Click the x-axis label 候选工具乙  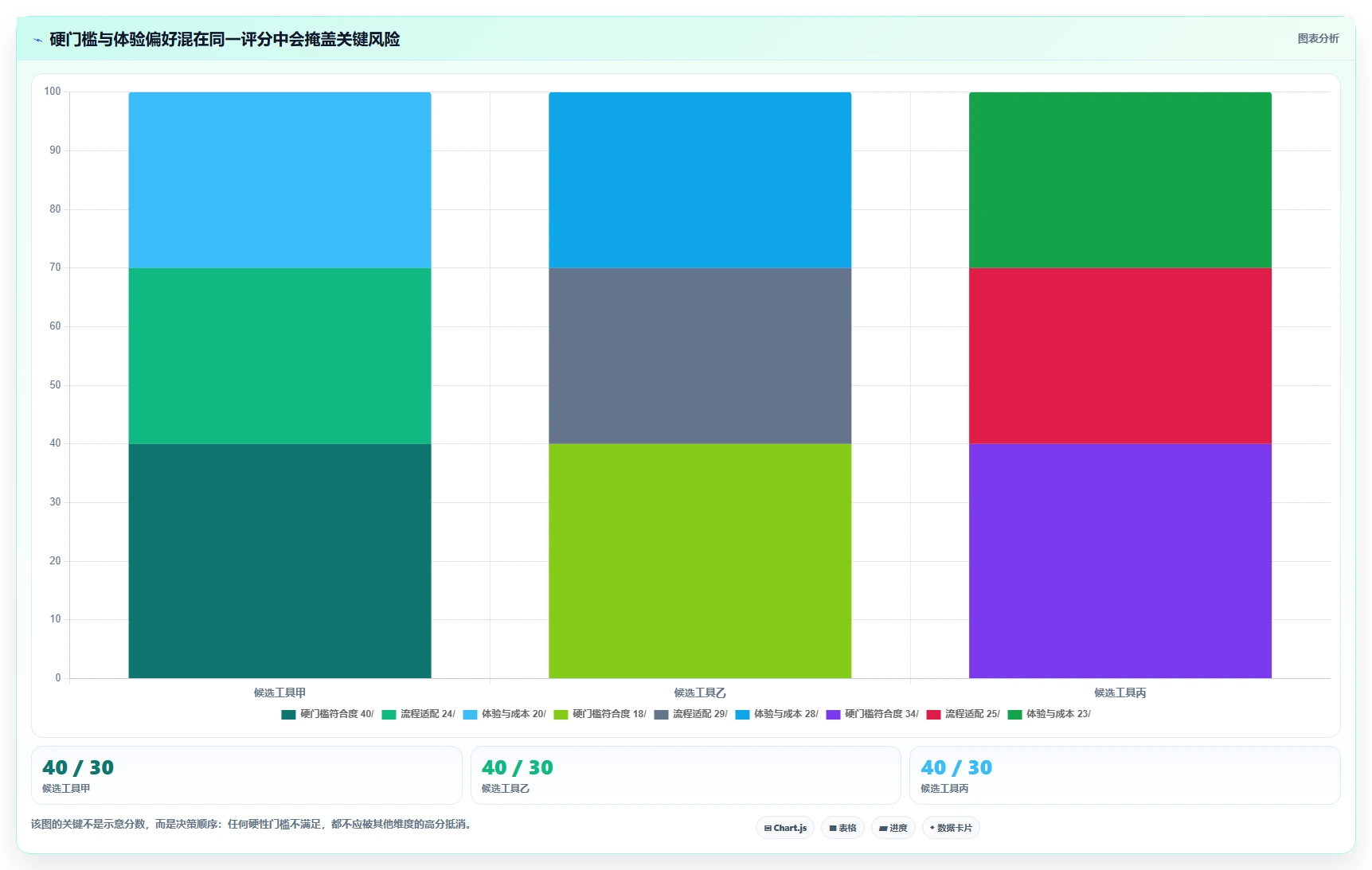(x=700, y=692)
